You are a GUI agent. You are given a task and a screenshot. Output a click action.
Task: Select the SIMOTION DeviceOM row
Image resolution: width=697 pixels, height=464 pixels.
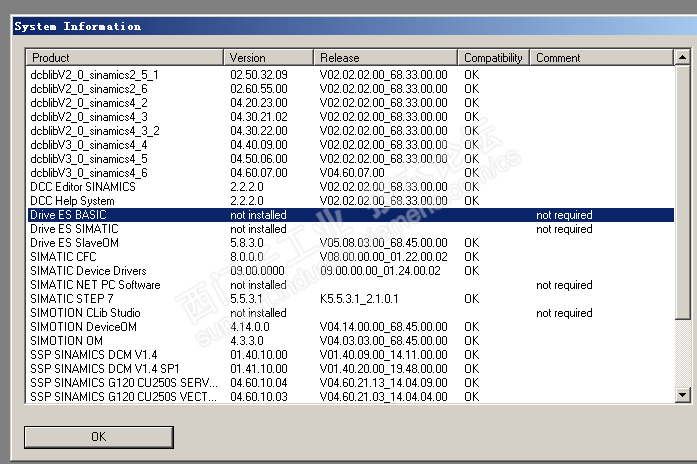click(350, 327)
